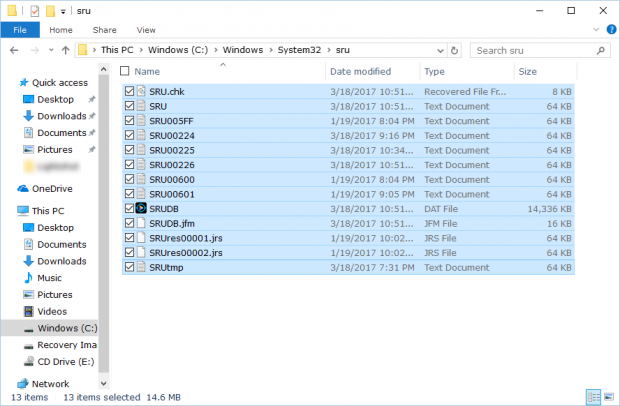Switch to the Home ribbon tab
The width and height of the screenshot is (620, 406).
pyautogui.click(x=61, y=30)
